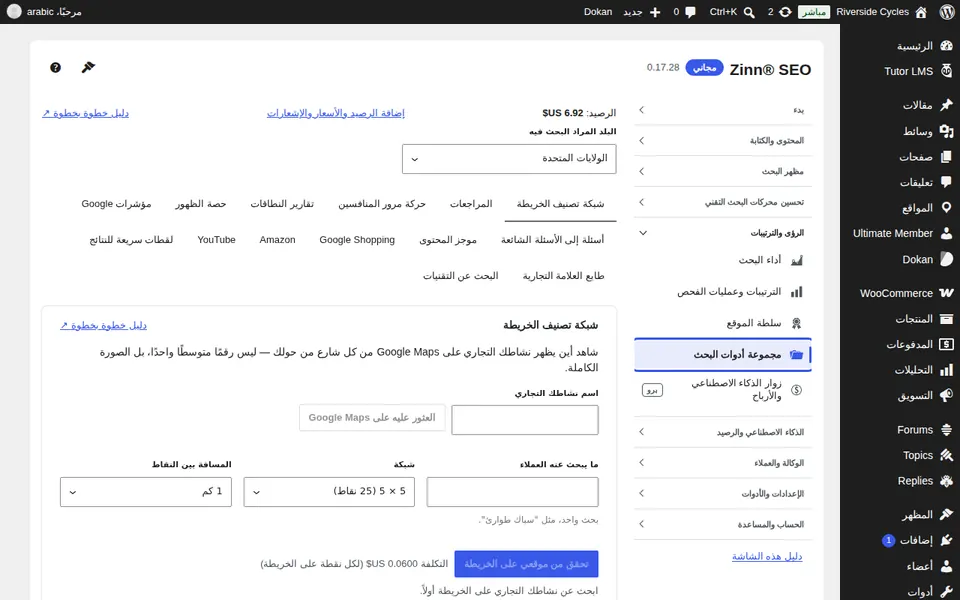
Task: Open إضافات plugins icon
Action: coord(947,540)
